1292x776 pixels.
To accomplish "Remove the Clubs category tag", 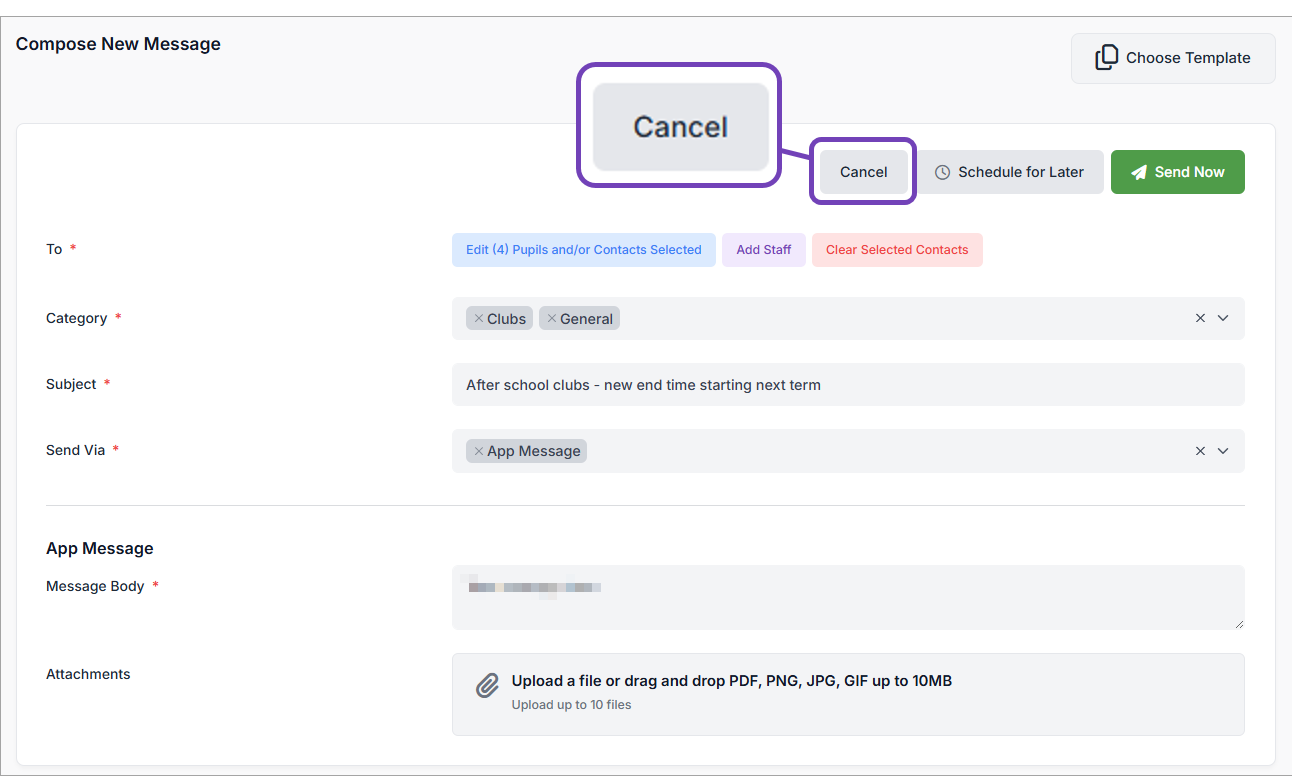I will pos(479,319).
